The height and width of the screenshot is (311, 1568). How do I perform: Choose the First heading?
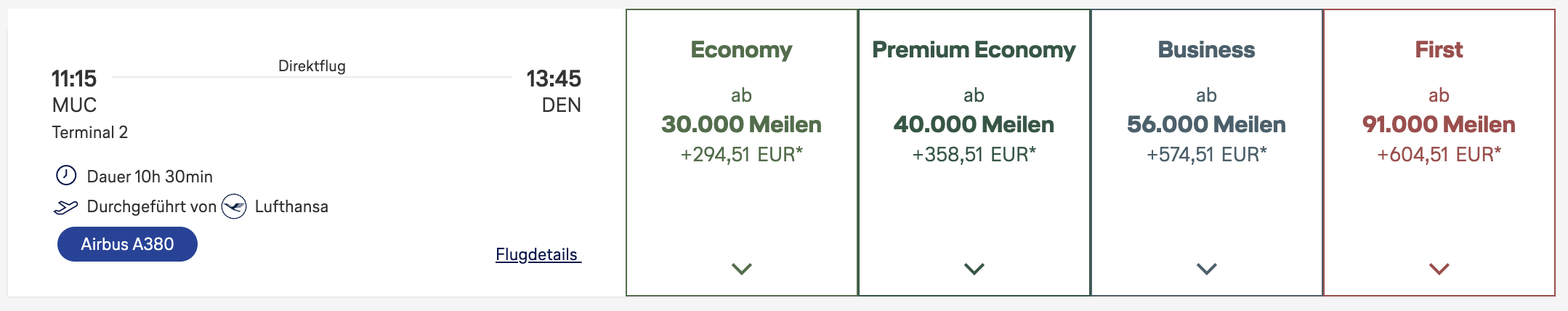[1439, 50]
